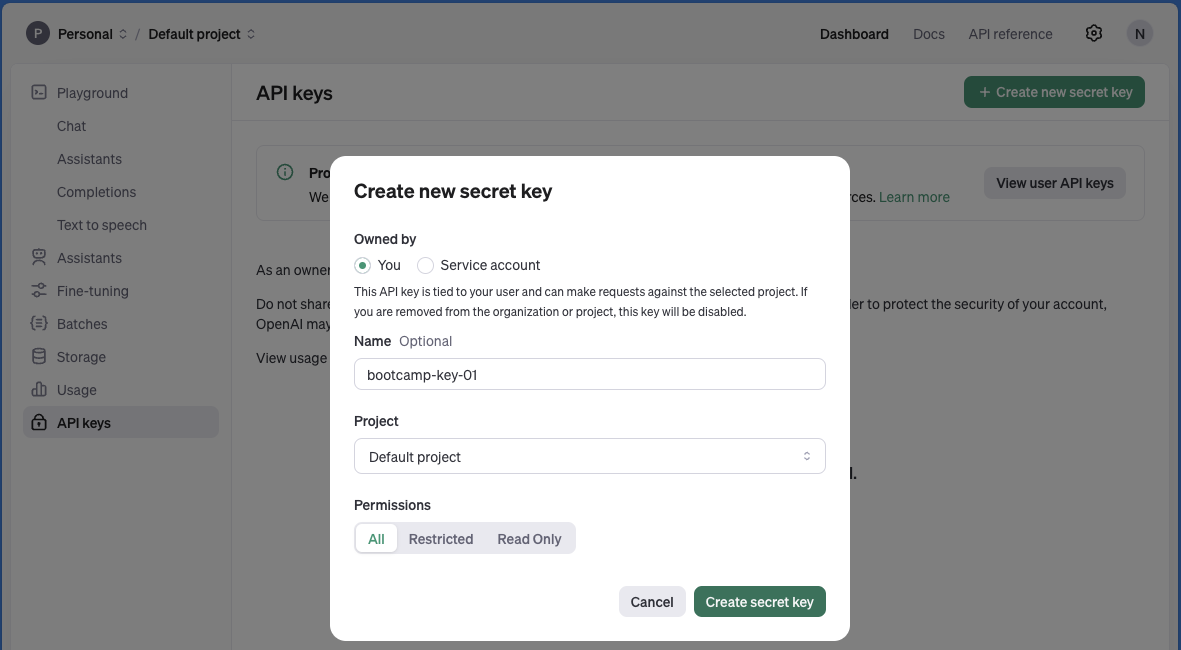Set permissions to Restricted
Image resolution: width=1181 pixels, height=650 pixels.
click(441, 539)
